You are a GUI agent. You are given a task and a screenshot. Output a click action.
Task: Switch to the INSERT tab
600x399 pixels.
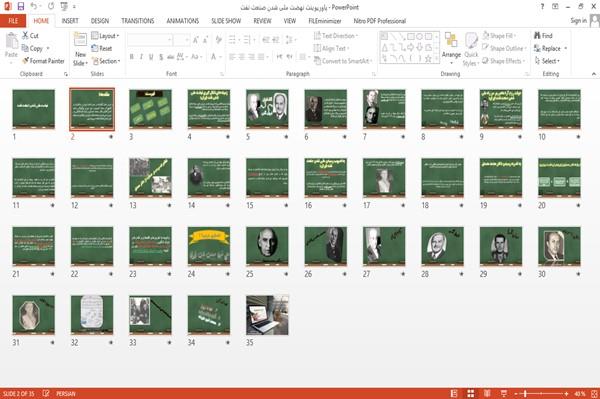point(70,21)
